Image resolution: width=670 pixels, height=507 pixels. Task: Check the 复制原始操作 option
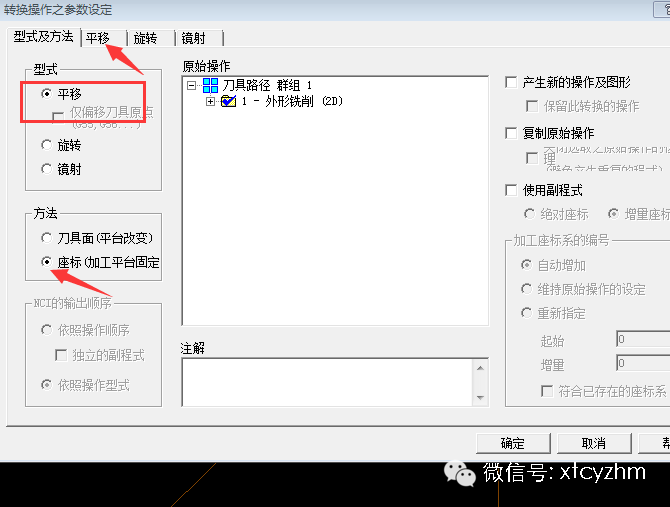click(511, 133)
